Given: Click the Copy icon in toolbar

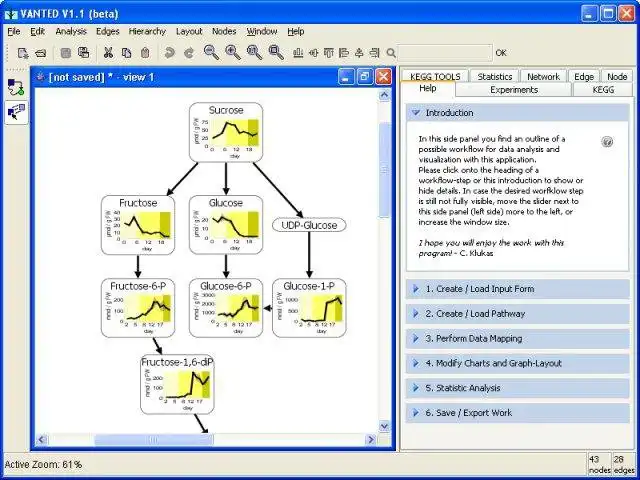Looking at the screenshot, I should (x=127, y=53).
